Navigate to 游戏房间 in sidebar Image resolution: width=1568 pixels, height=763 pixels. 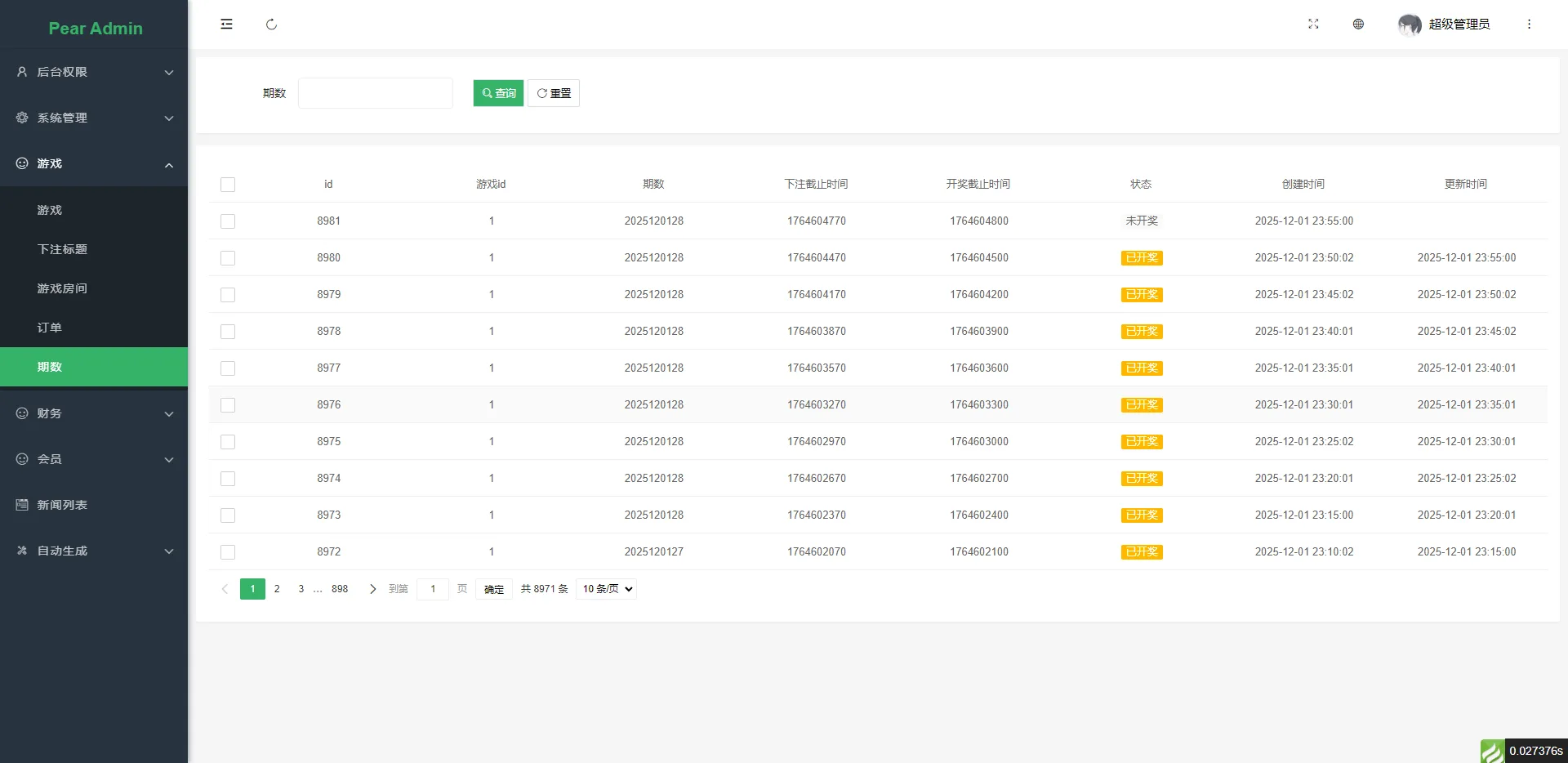pyautogui.click(x=62, y=288)
